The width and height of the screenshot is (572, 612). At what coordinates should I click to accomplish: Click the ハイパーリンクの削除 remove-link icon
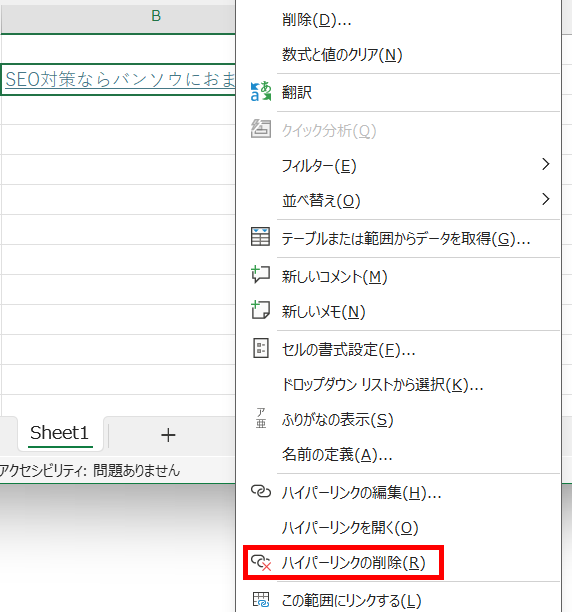pos(261,562)
